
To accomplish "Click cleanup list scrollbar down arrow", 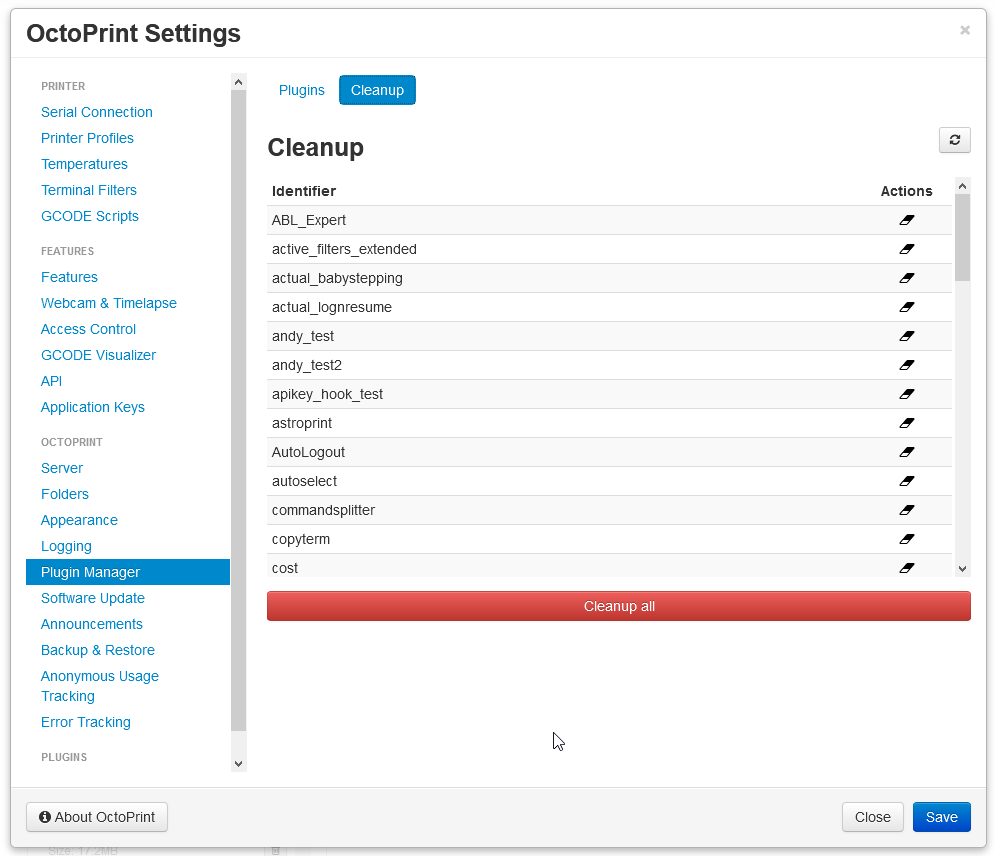I will [963, 569].
